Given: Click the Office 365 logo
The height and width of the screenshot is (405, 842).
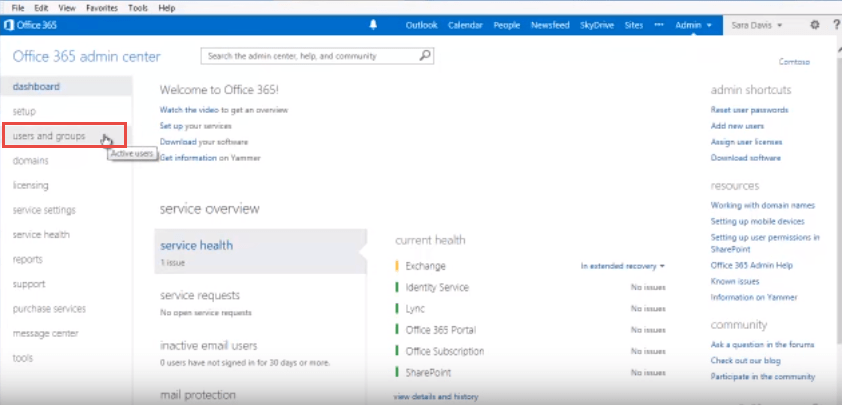Looking at the screenshot, I should [x=30, y=25].
